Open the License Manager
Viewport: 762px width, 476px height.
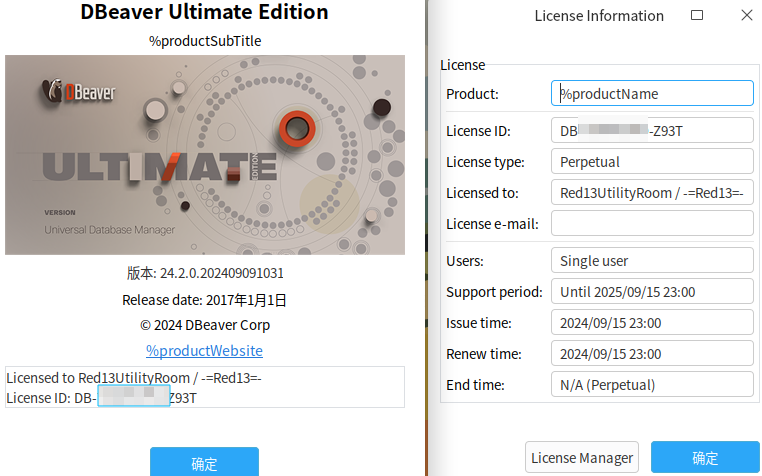[582, 458]
